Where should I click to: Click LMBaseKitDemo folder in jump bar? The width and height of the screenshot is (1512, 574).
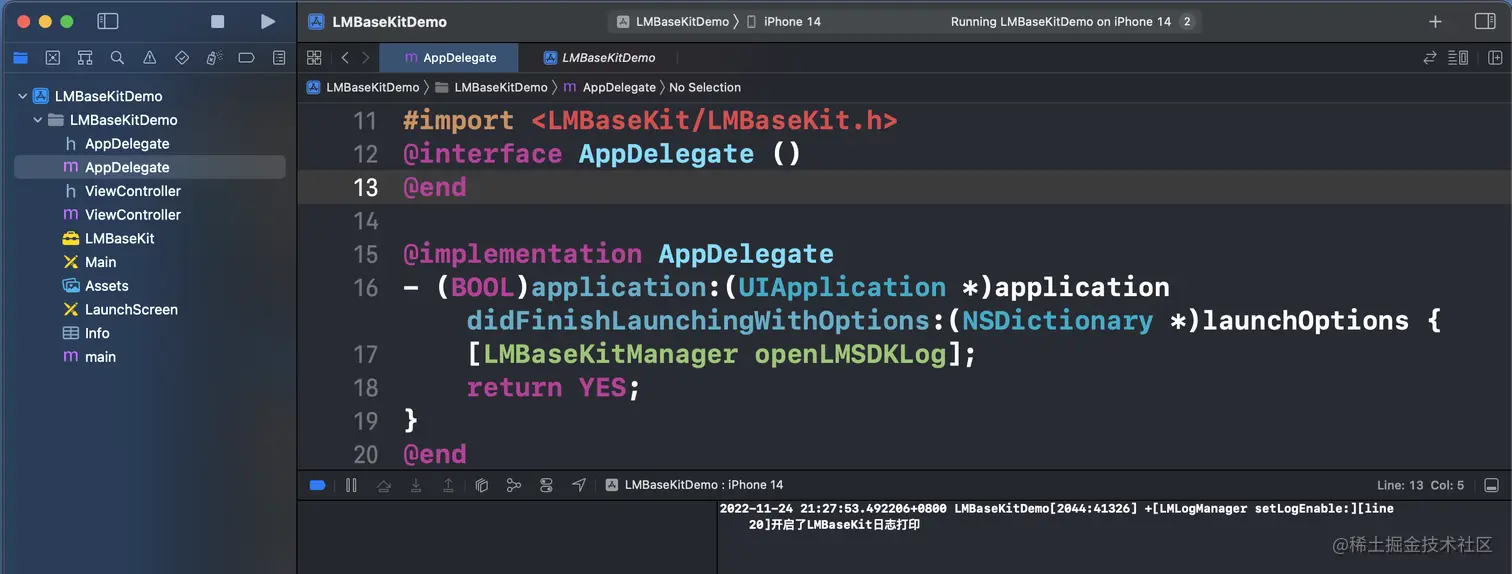pos(491,87)
